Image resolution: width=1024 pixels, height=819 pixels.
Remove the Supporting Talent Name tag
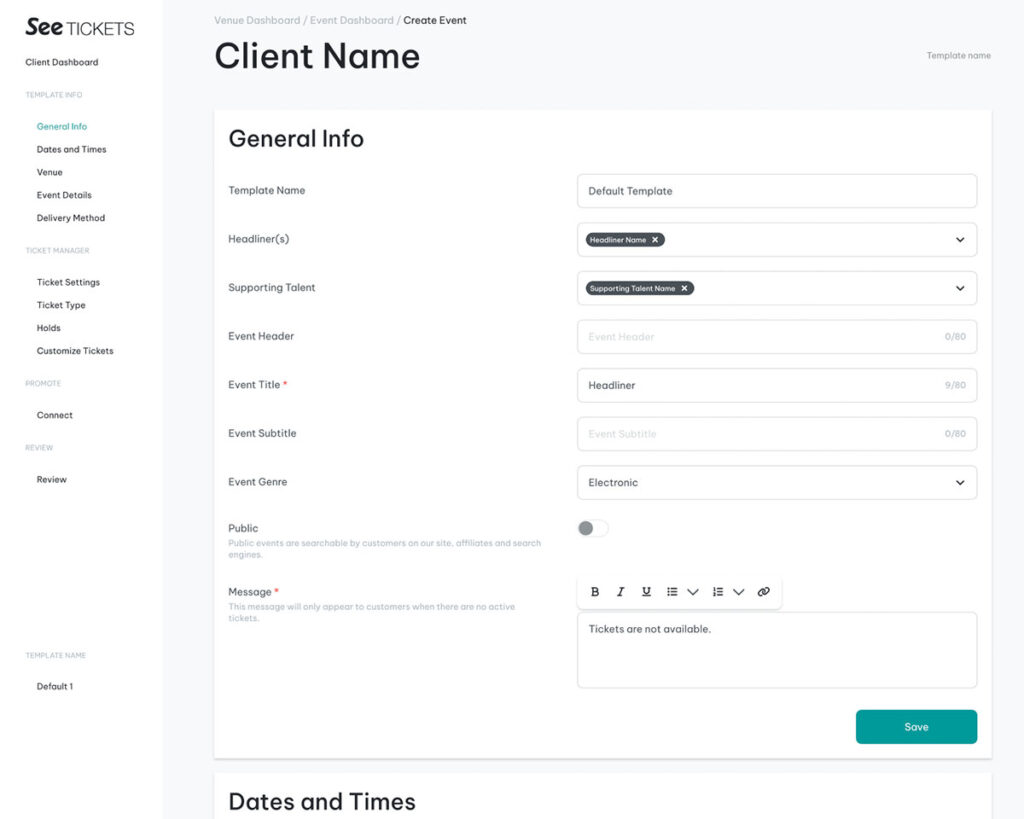(x=684, y=288)
